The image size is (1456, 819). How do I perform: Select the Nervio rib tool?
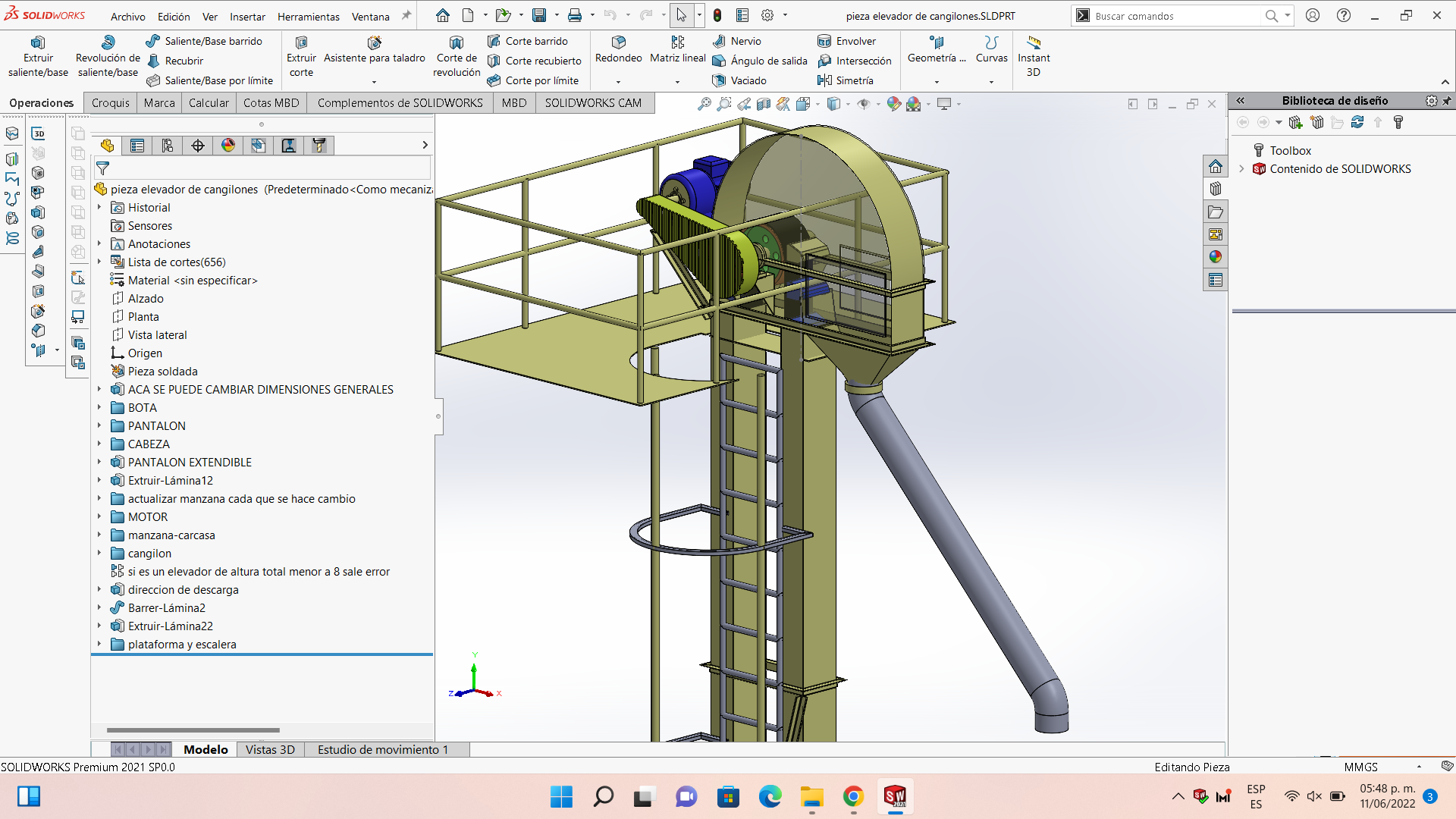[x=736, y=41]
